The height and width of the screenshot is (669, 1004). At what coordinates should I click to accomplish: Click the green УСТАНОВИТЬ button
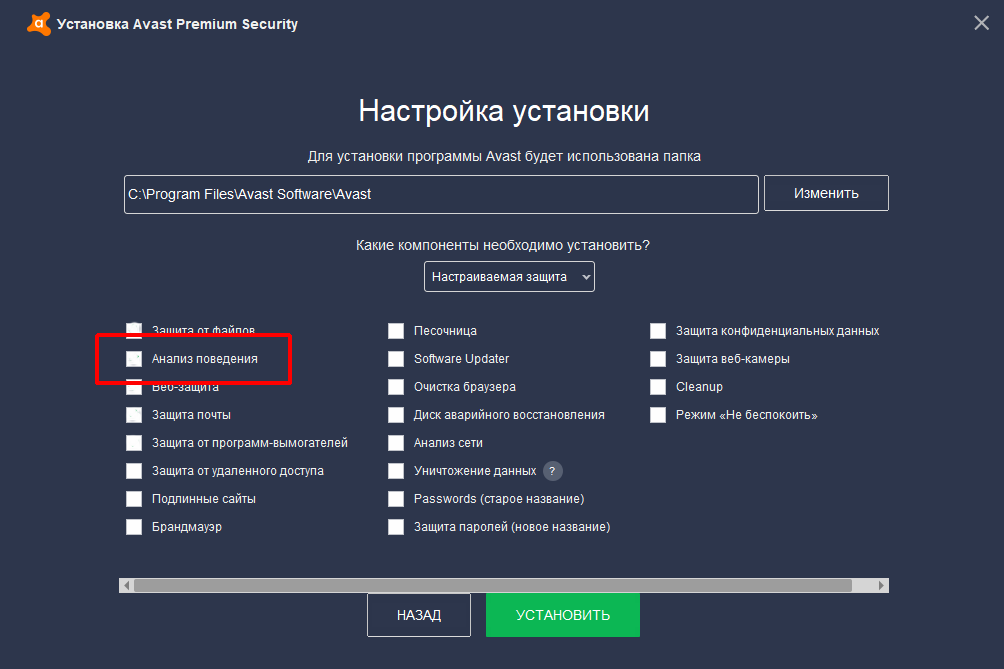coord(563,615)
